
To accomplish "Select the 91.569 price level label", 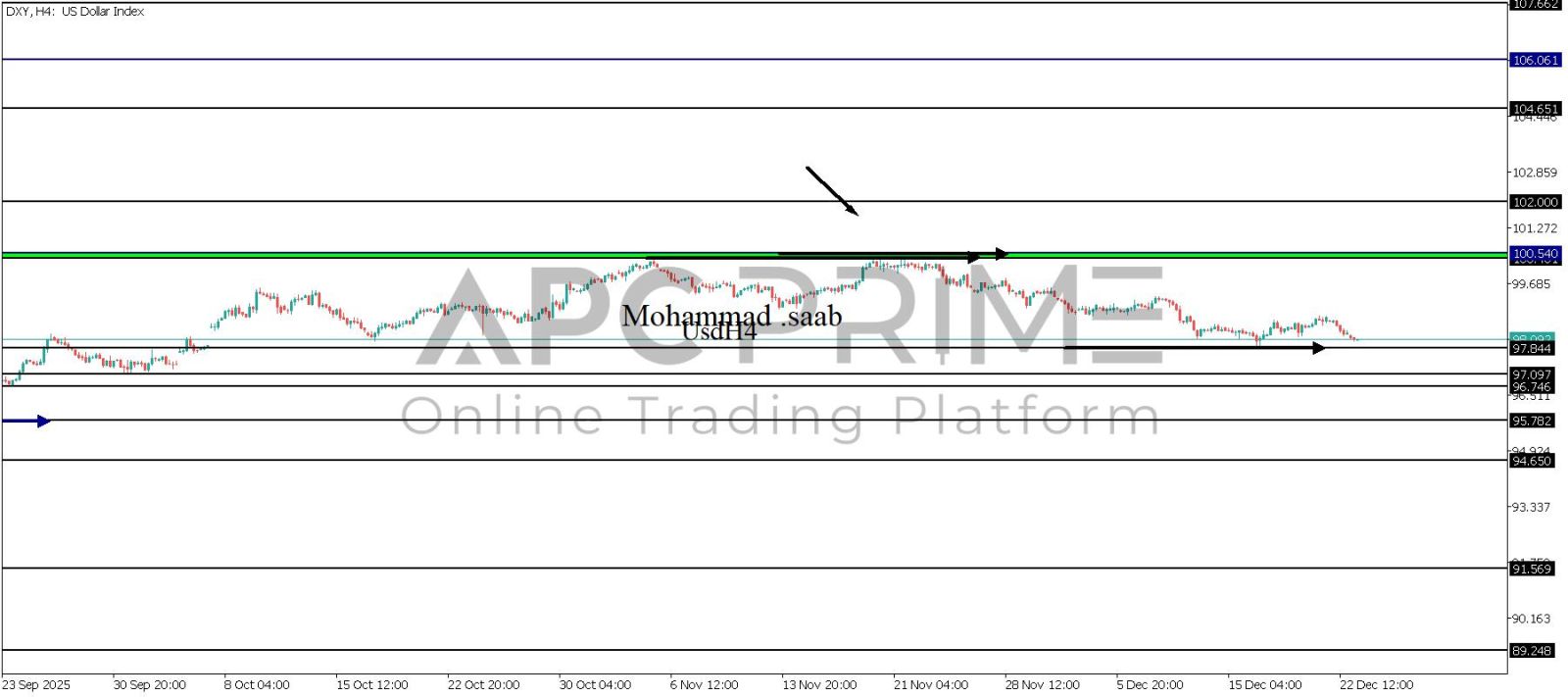I will click(1532, 569).
